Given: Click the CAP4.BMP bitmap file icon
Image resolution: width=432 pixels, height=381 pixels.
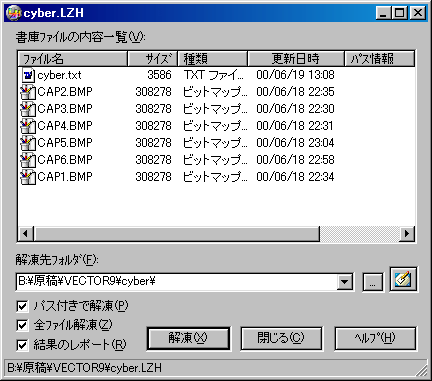Looking at the screenshot, I should click(x=28, y=126).
